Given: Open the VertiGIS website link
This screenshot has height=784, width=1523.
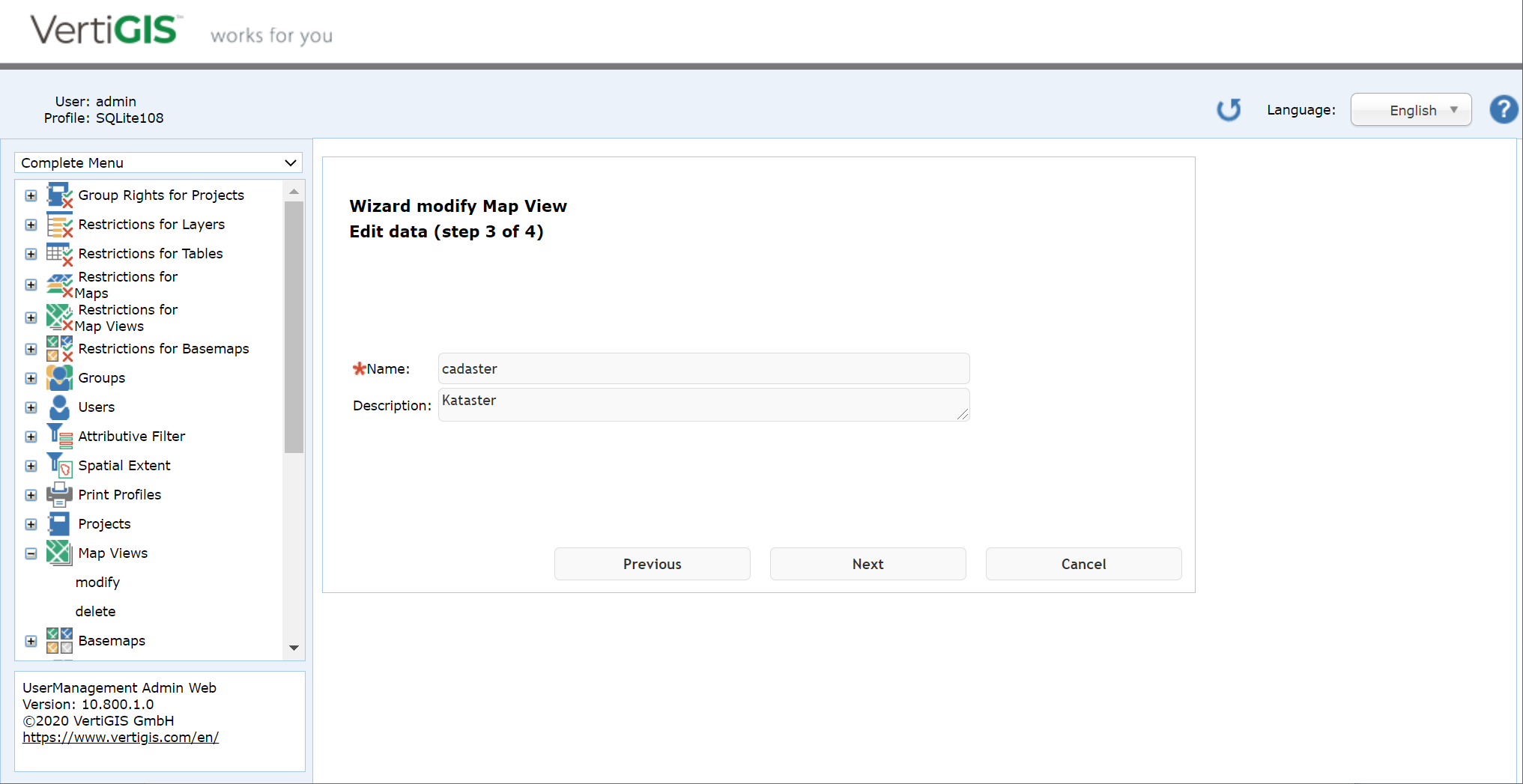Looking at the screenshot, I should coord(121,737).
